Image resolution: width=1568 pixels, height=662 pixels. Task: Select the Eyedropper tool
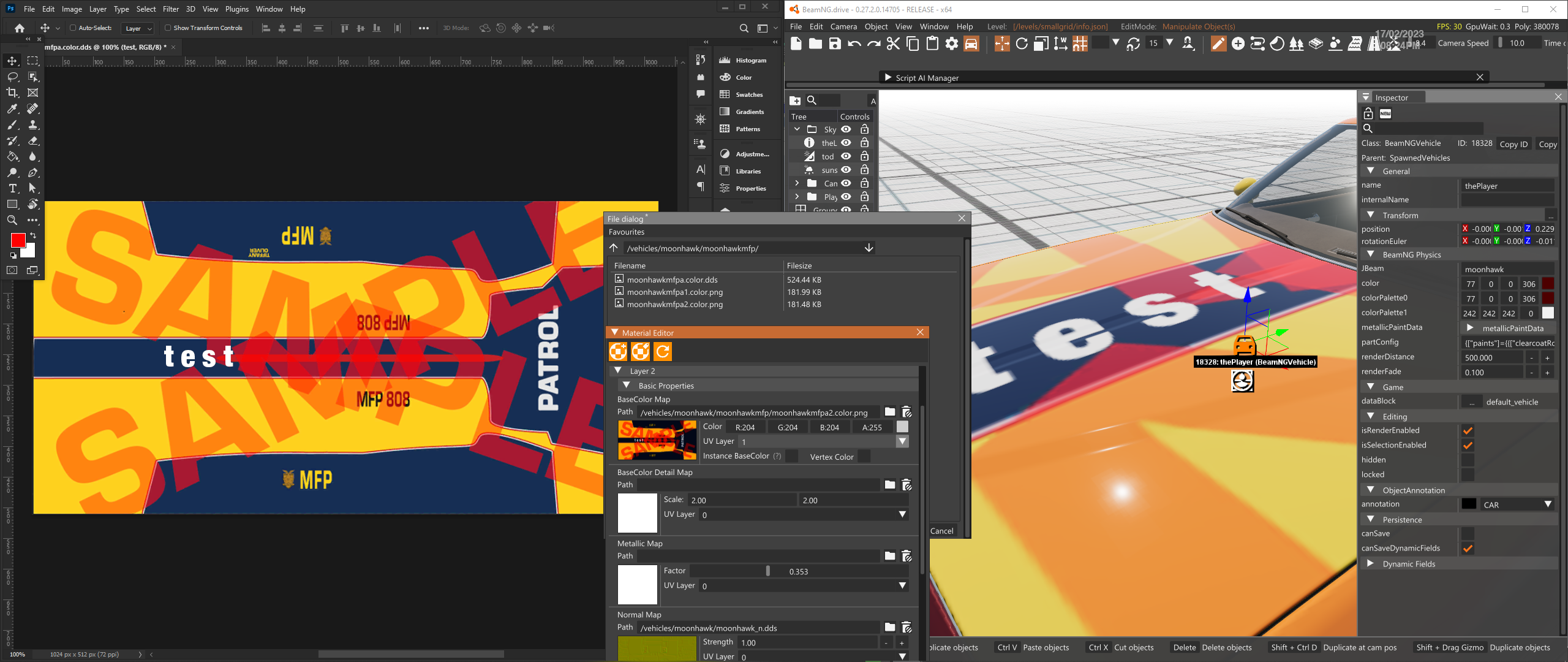tap(12, 108)
